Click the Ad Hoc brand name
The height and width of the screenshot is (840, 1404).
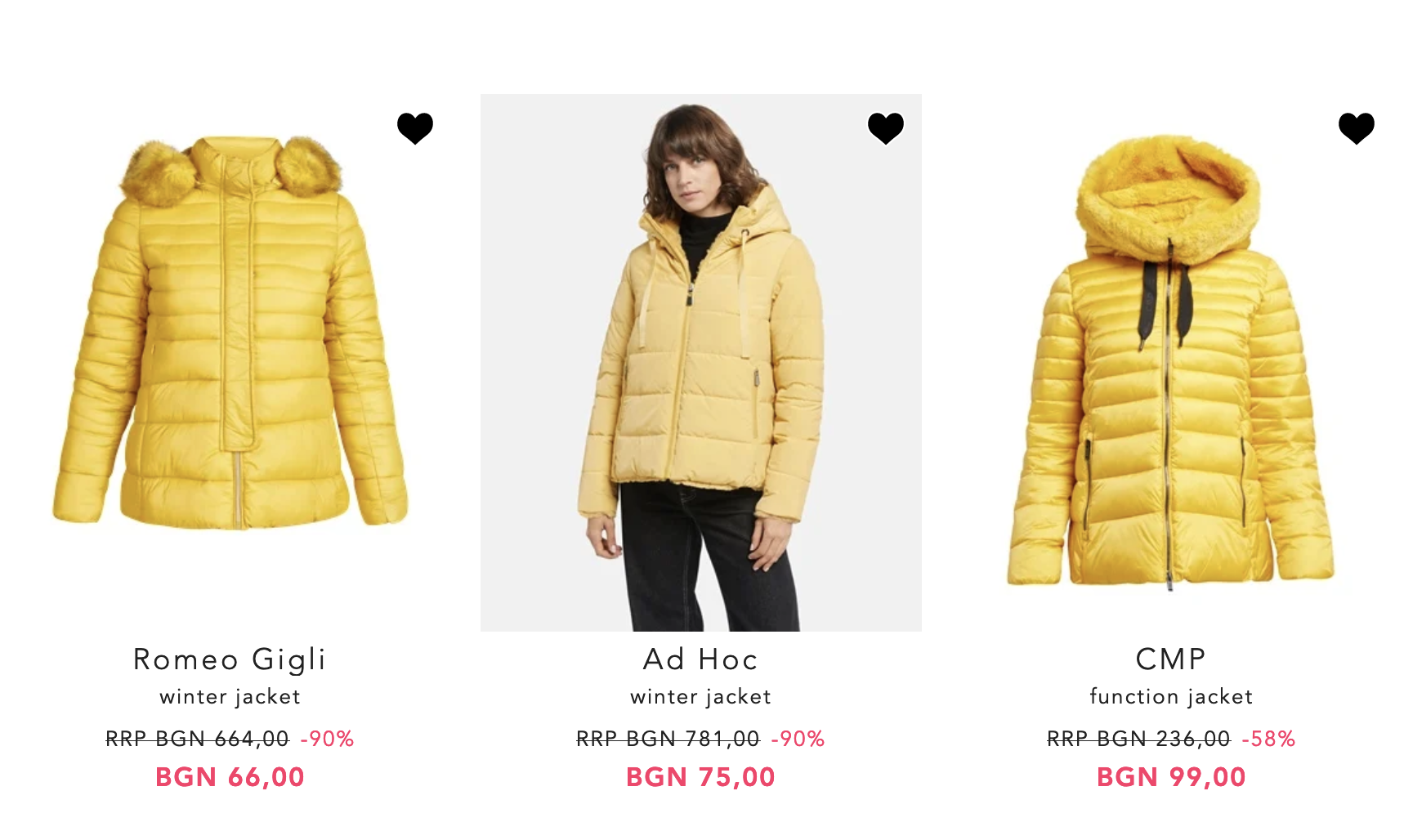point(701,659)
